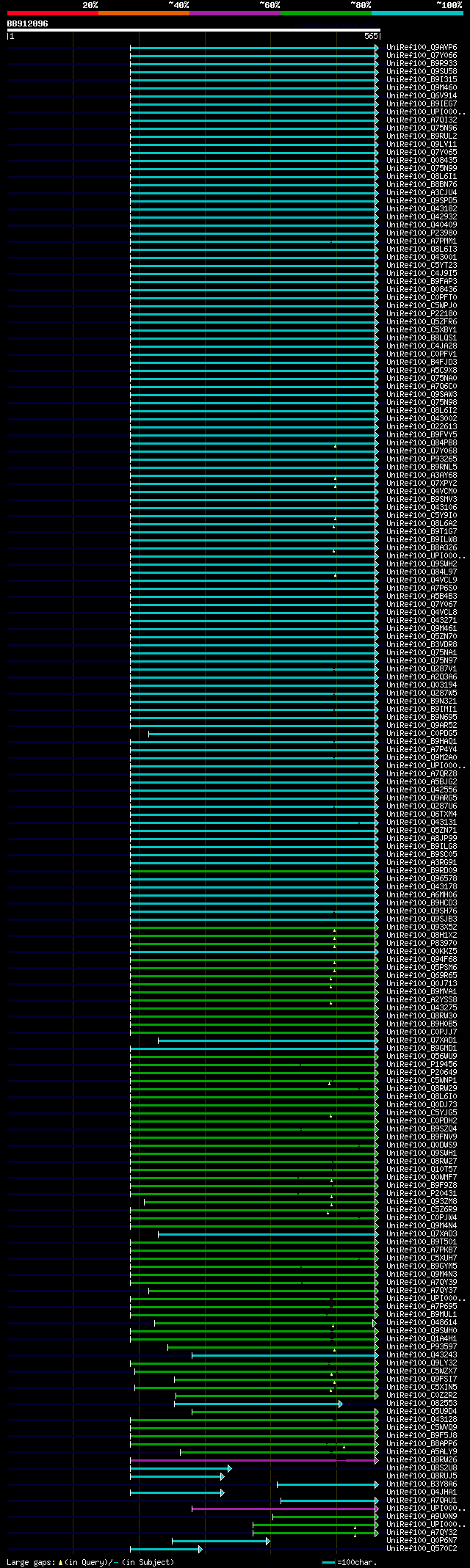Screen dimensions: 470x1568
Task: Select the white BB912096 query bar
Action: pyautogui.click(x=194, y=30)
